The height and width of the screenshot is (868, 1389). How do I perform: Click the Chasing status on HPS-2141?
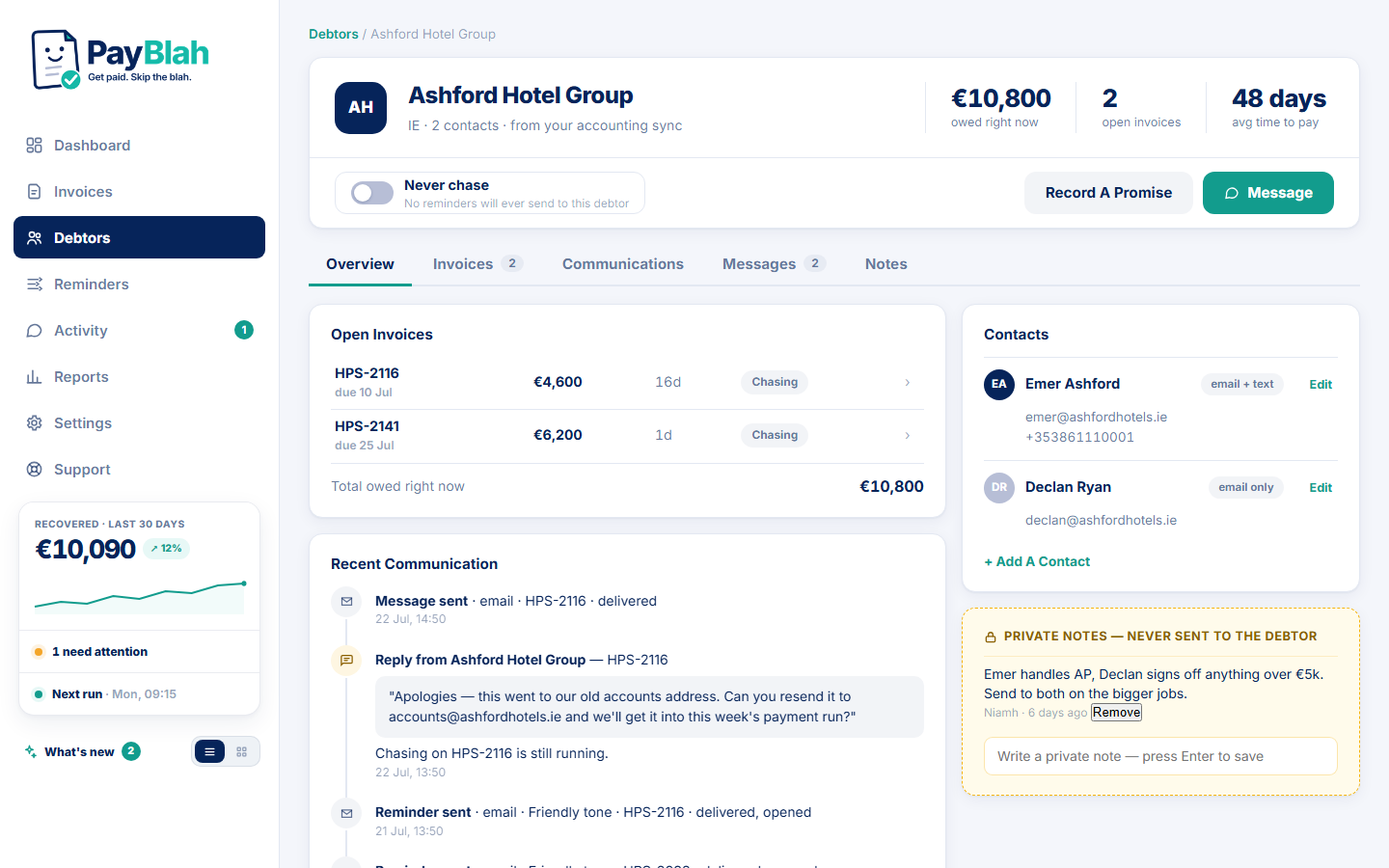click(775, 435)
